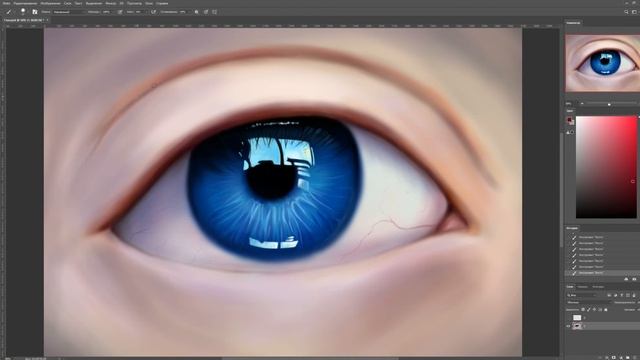Click the brush flow value field
This screenshot has width=640, height=360.
139,12
